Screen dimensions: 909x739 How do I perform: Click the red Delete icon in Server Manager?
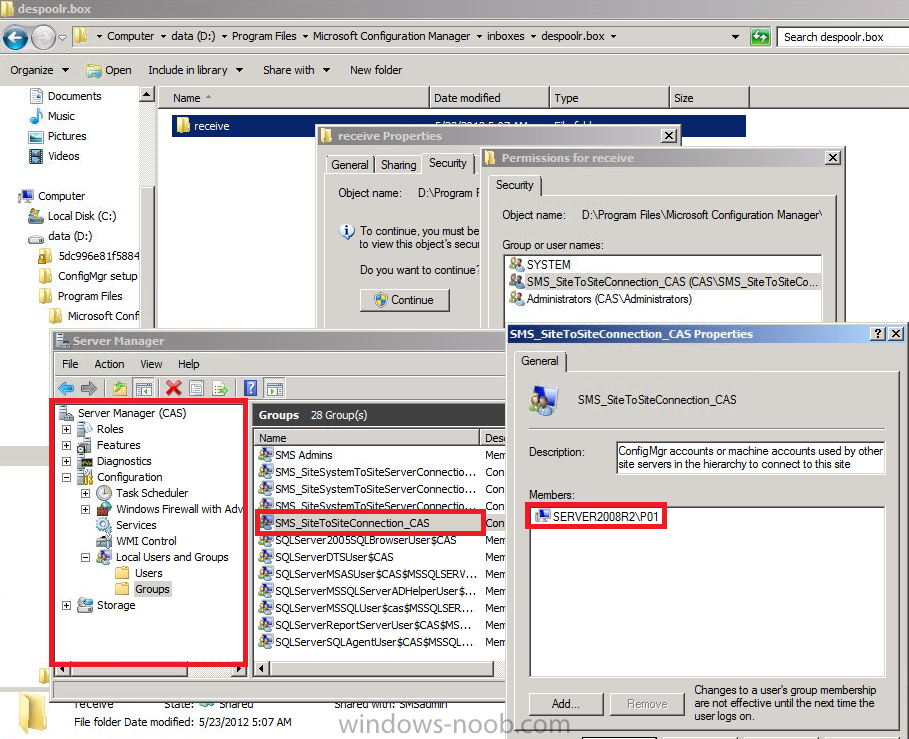pyautogui.click(x=173, y=388)
